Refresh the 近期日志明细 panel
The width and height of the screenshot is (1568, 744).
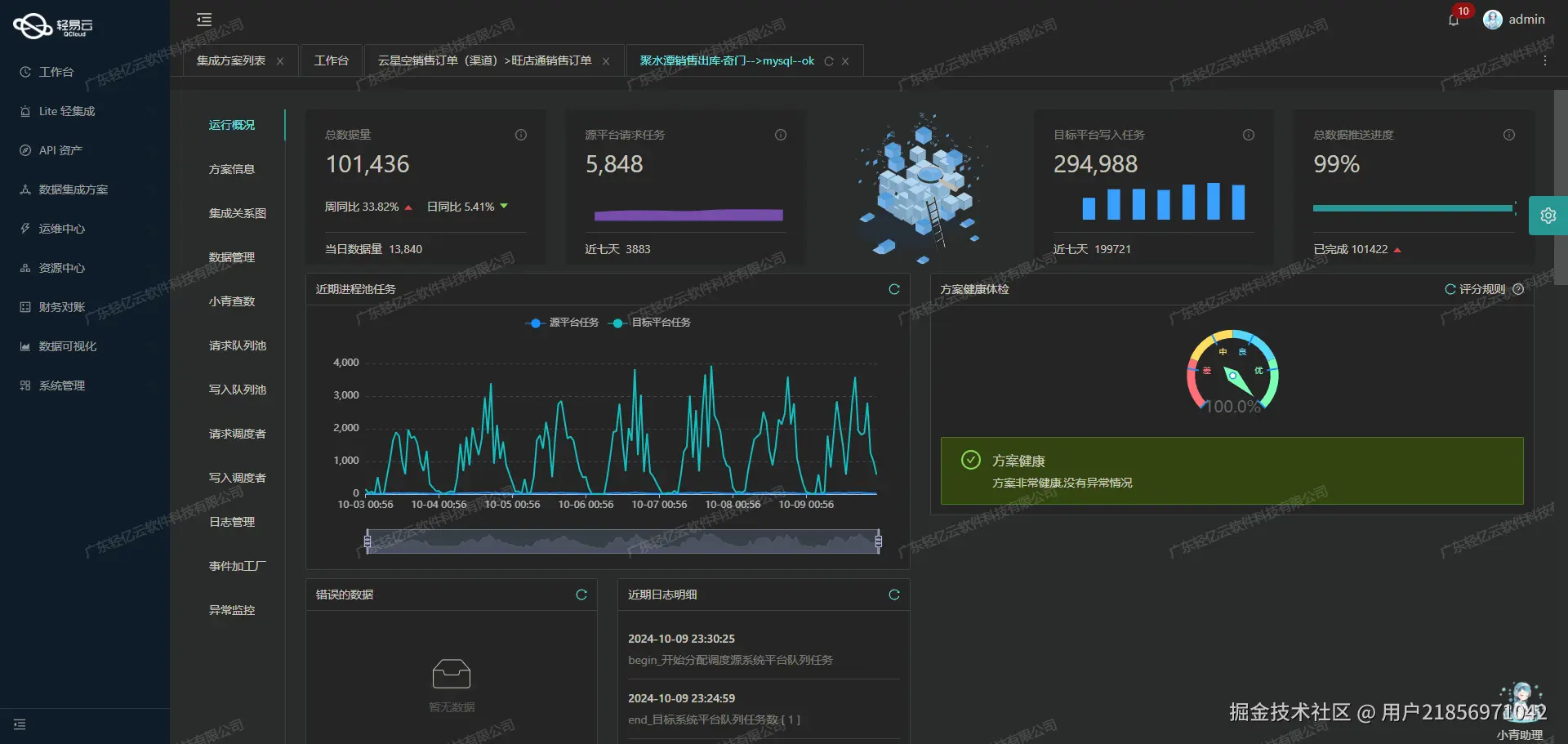894,595
